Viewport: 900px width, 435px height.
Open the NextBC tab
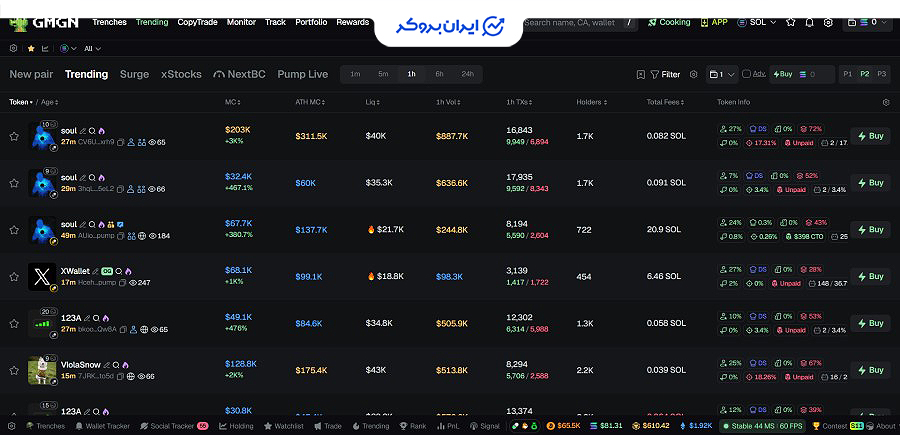239,74
